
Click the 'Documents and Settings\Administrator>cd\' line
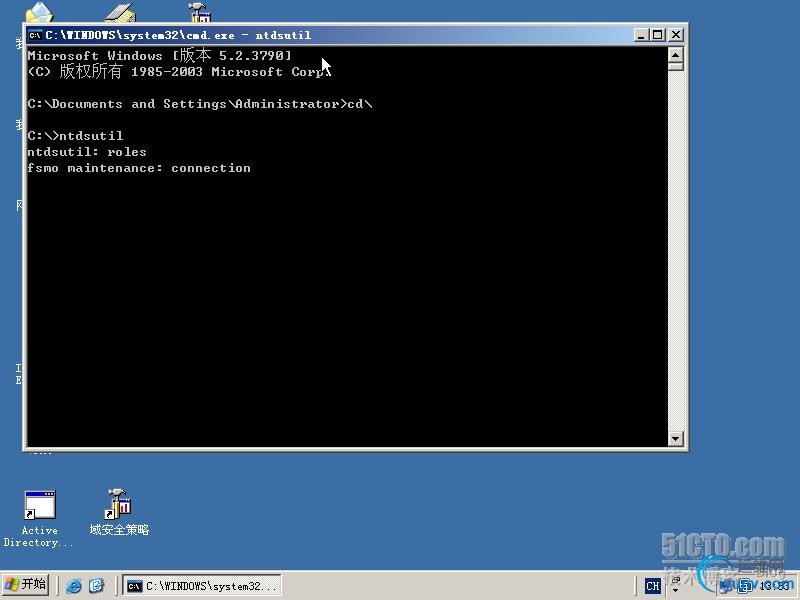tap(200, 104)
